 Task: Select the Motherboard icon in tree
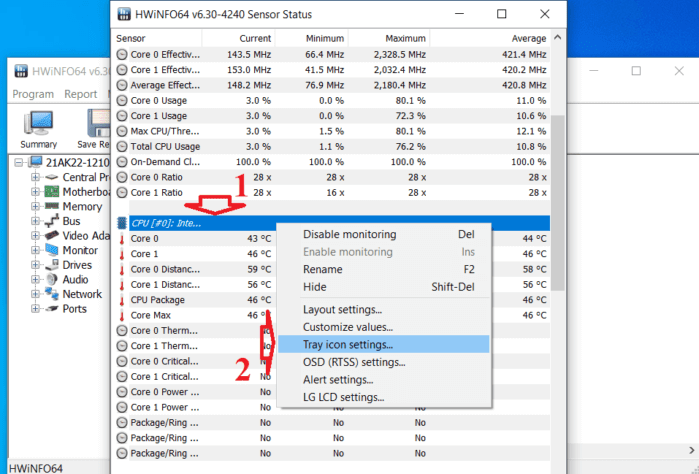click(x=52, y=192)
